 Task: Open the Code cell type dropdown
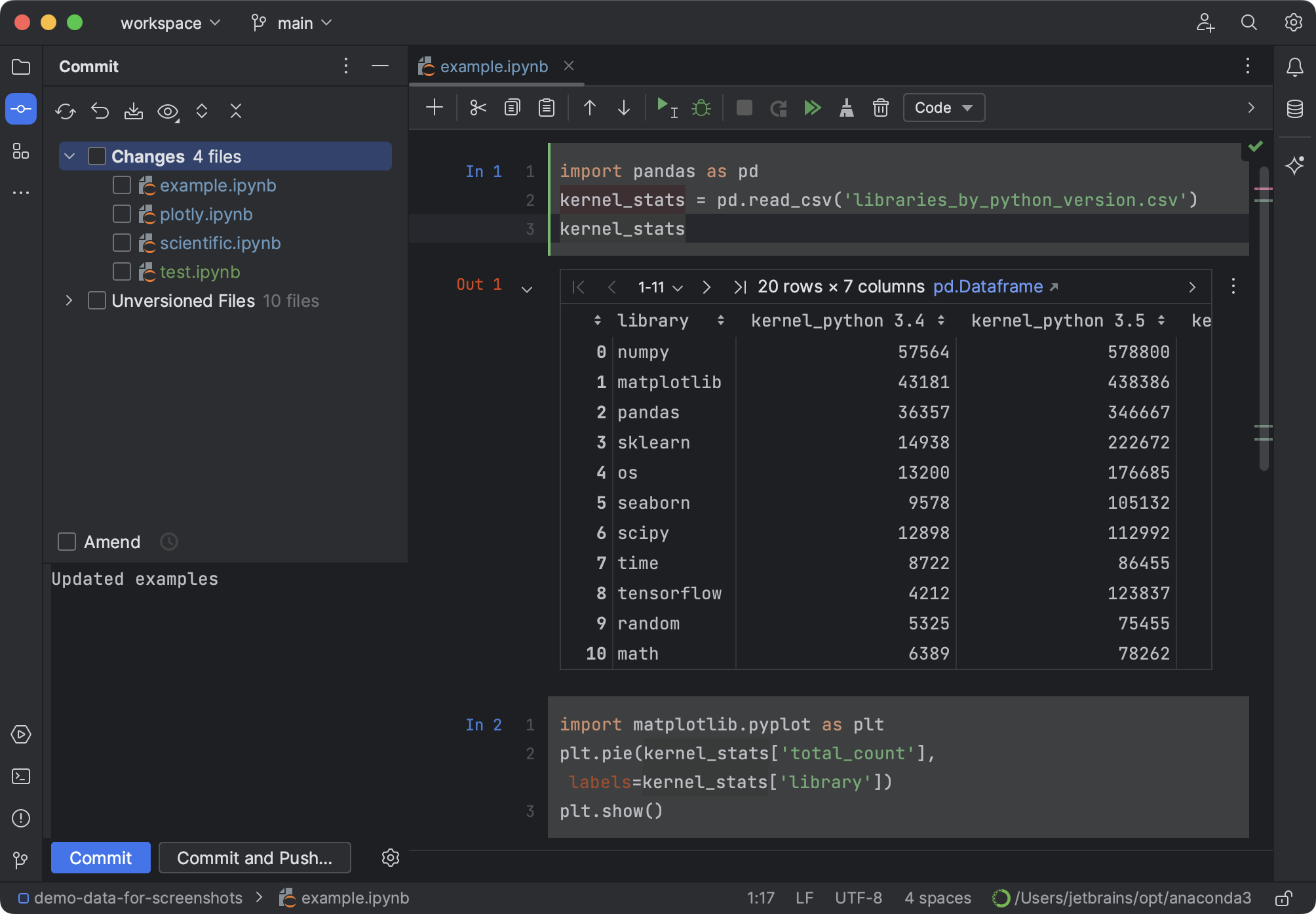943,108
